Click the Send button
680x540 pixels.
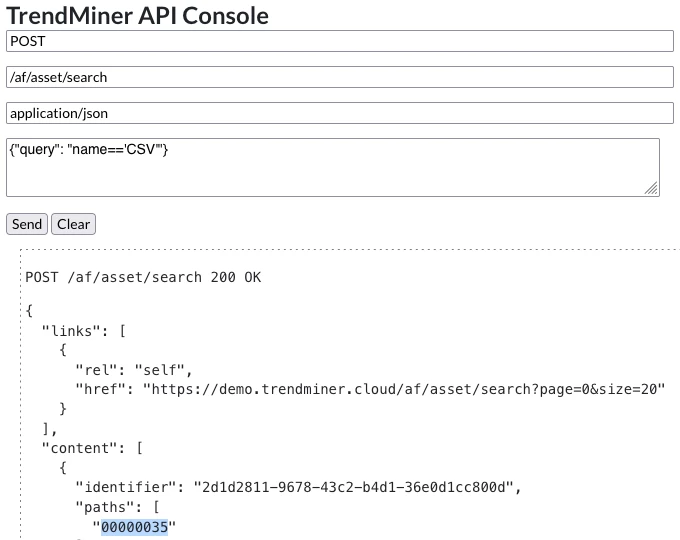26,224
